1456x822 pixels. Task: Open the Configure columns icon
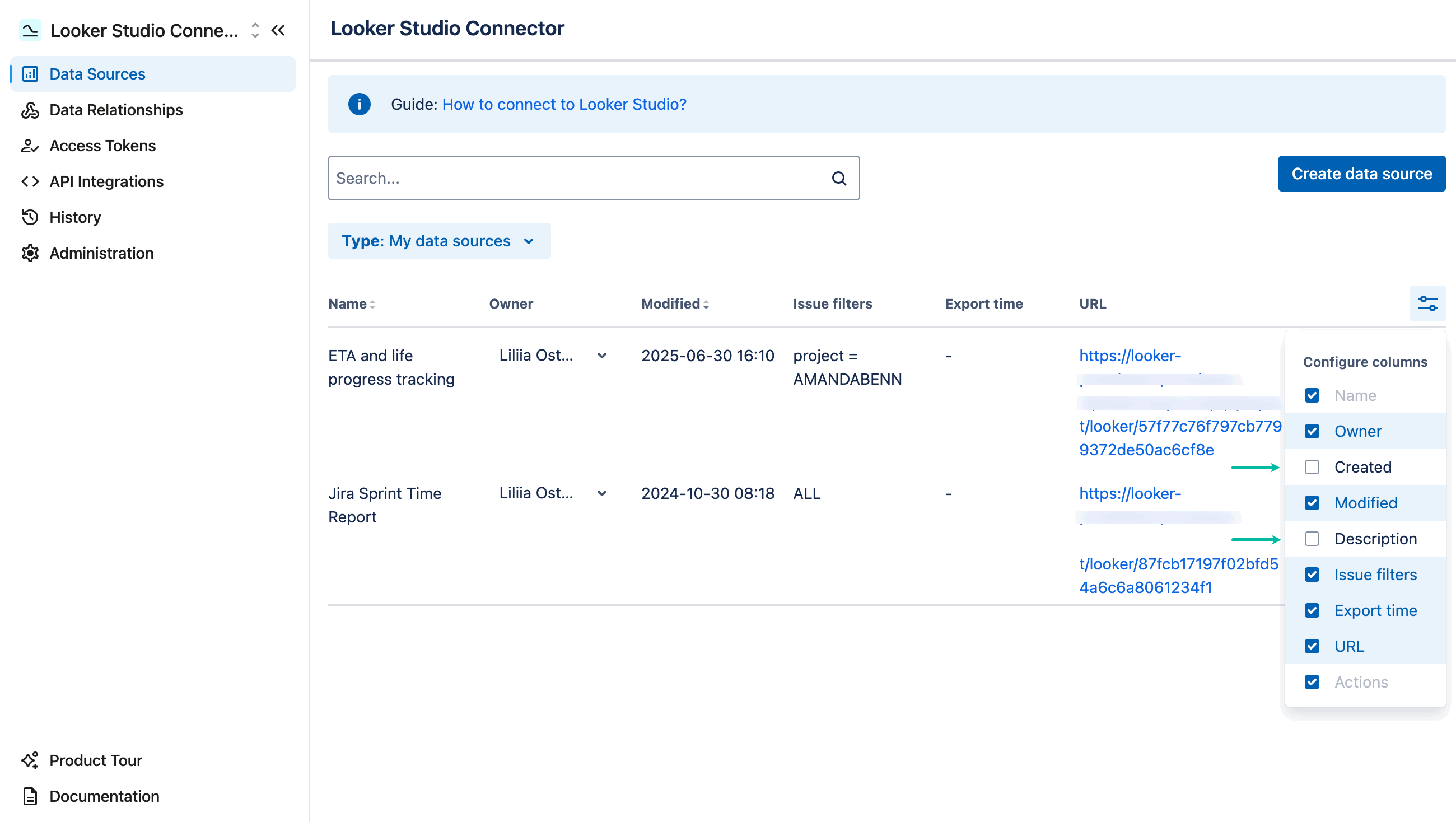click(x=1428, y=303)
